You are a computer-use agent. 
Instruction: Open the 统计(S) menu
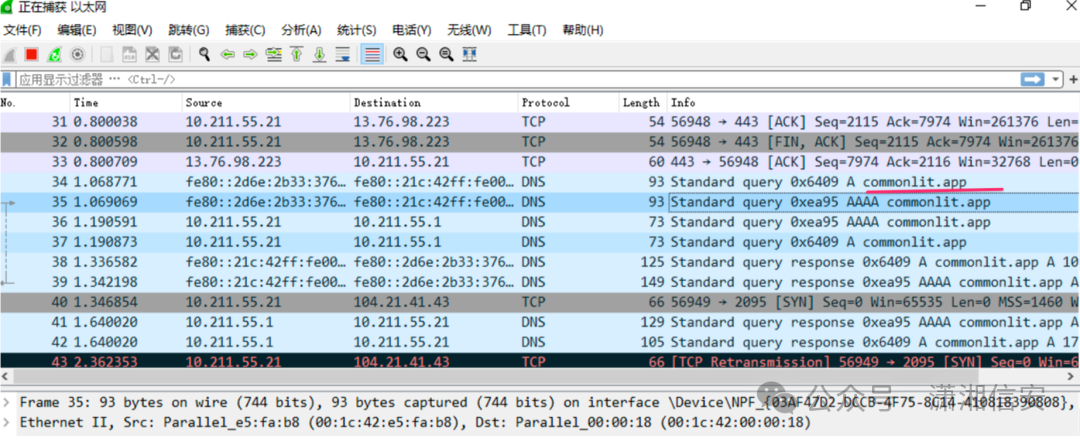coord(357,30)
